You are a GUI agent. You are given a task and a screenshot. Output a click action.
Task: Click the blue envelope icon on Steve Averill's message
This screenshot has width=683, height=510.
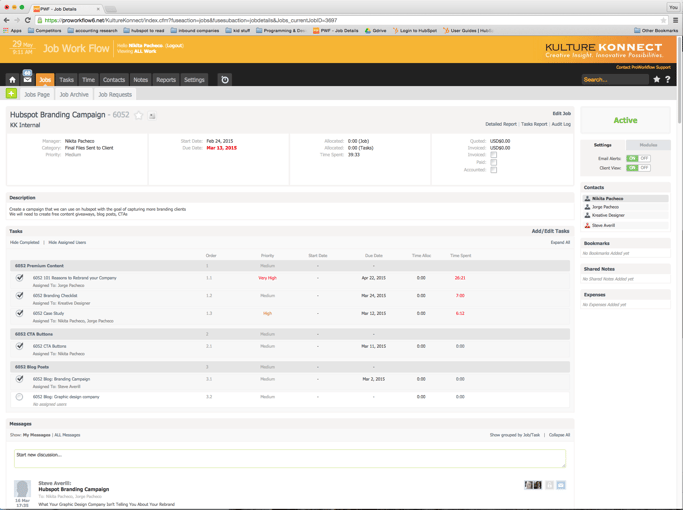[x=561, y=485]
